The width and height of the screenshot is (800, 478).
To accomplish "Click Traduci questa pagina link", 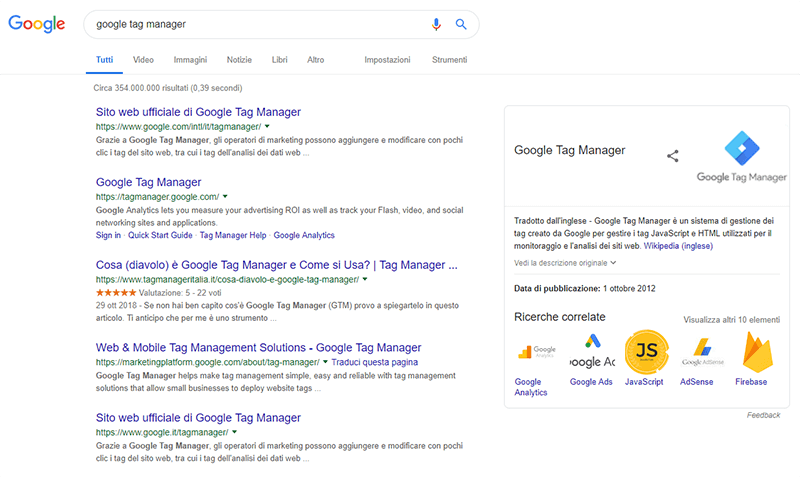I will [374, 362].
